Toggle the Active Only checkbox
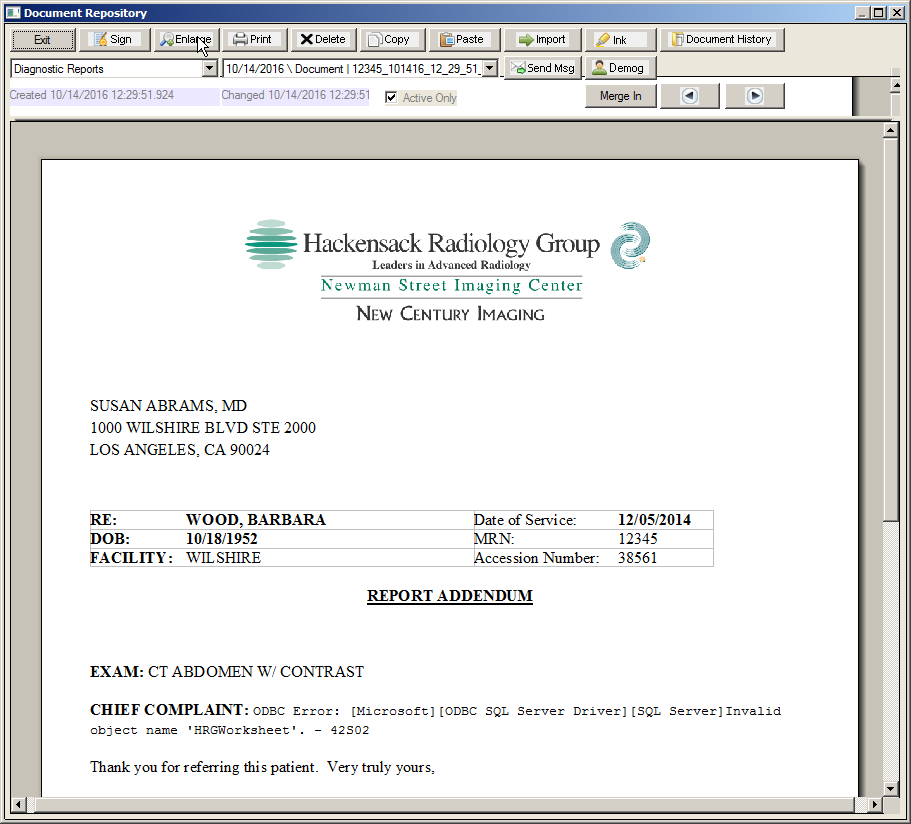 pyautogui.click(x=391, y=97)
